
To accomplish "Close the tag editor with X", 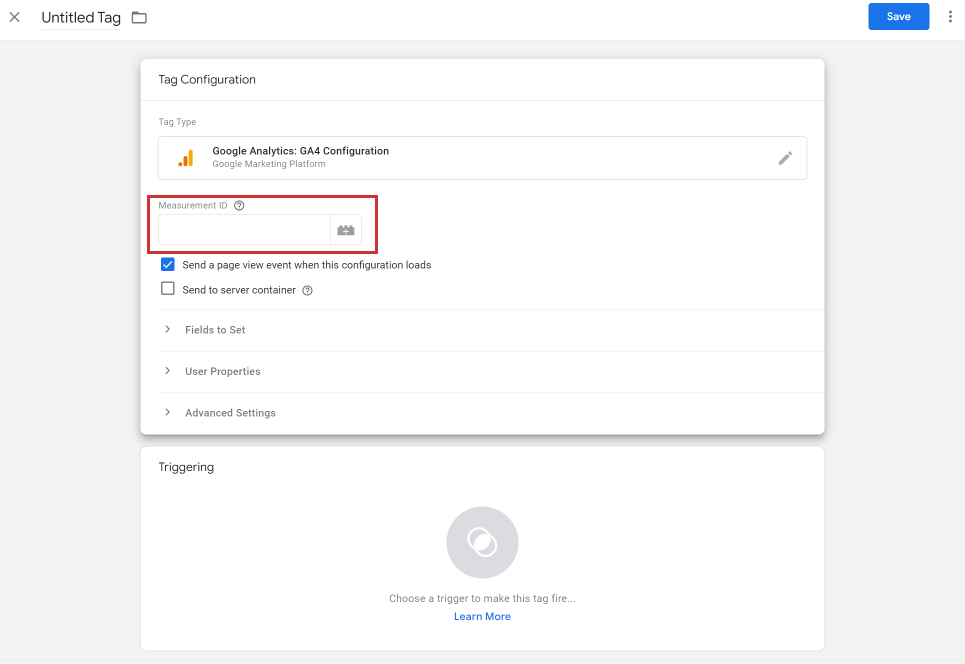I will 15,17.
